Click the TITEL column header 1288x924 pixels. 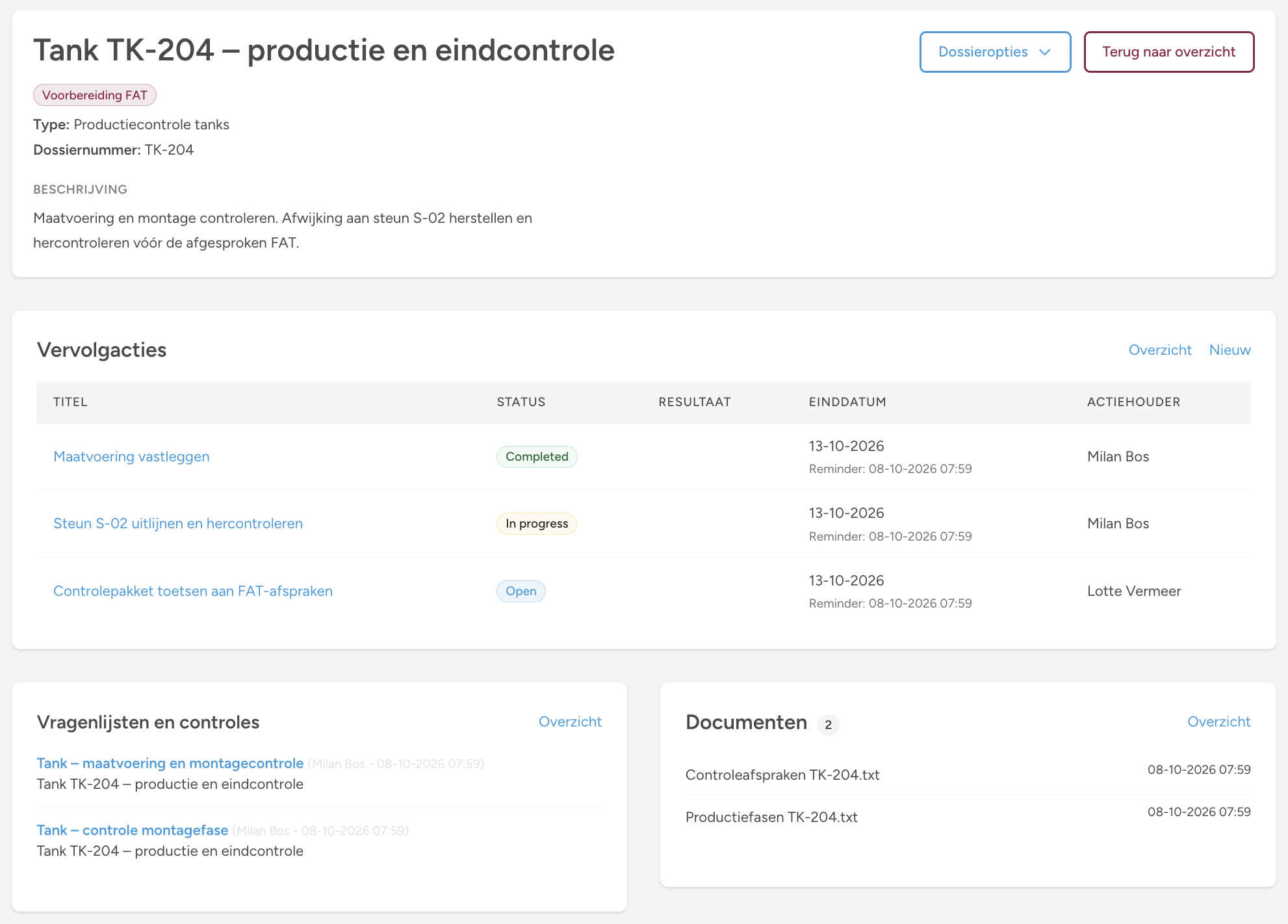click(x=70, y=402)
